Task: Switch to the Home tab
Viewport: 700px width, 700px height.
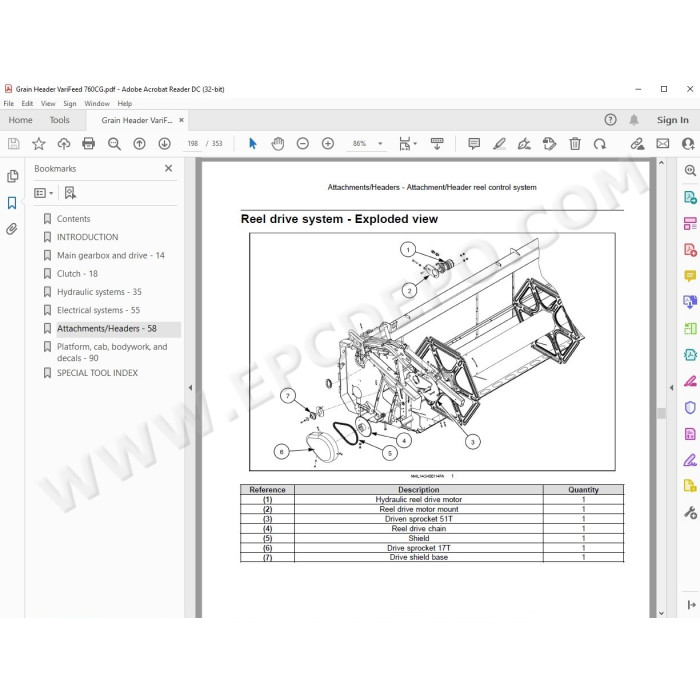Action: click(20, 120)
